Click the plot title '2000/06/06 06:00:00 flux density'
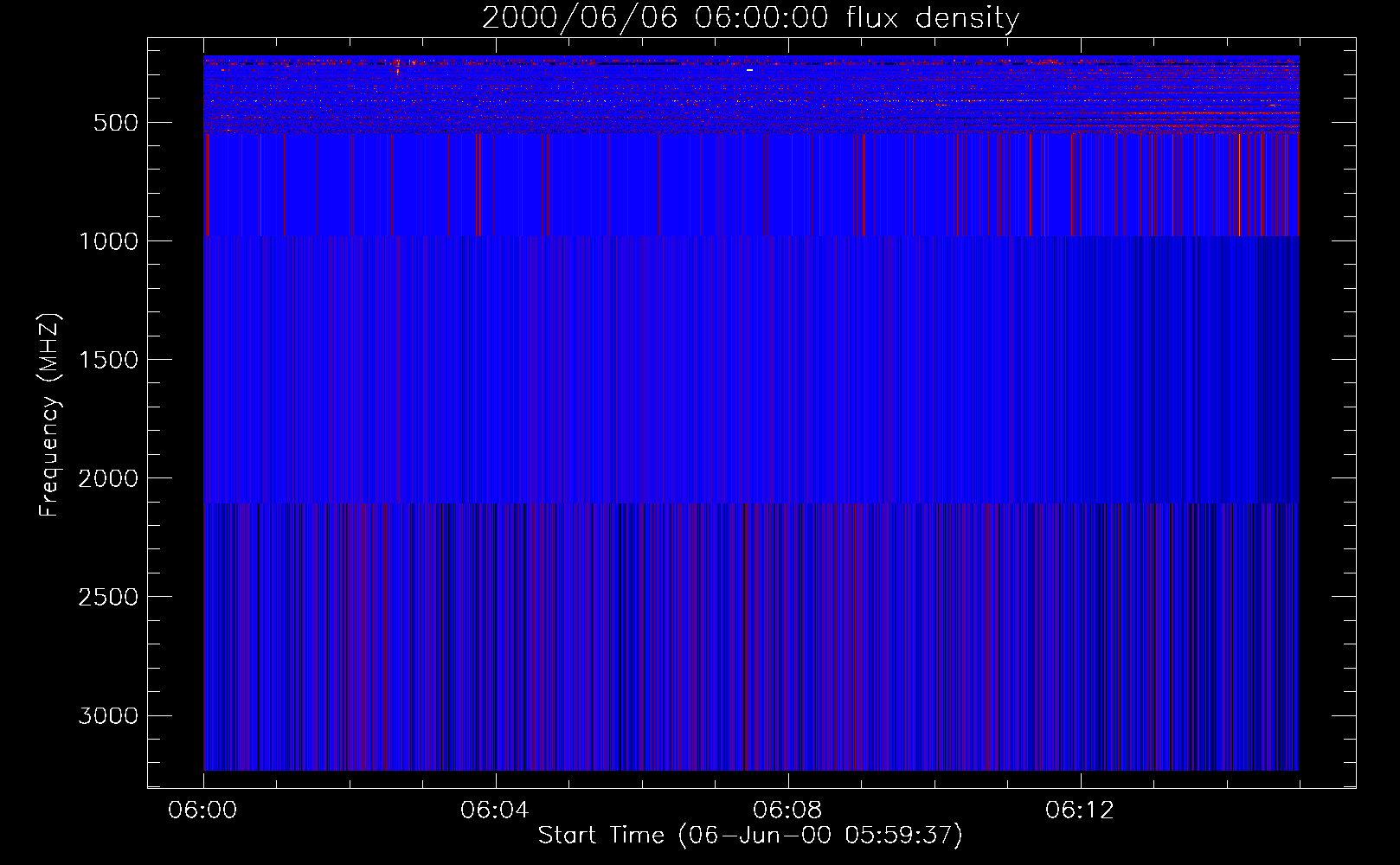1400x865 pixels. click(750, 18)
